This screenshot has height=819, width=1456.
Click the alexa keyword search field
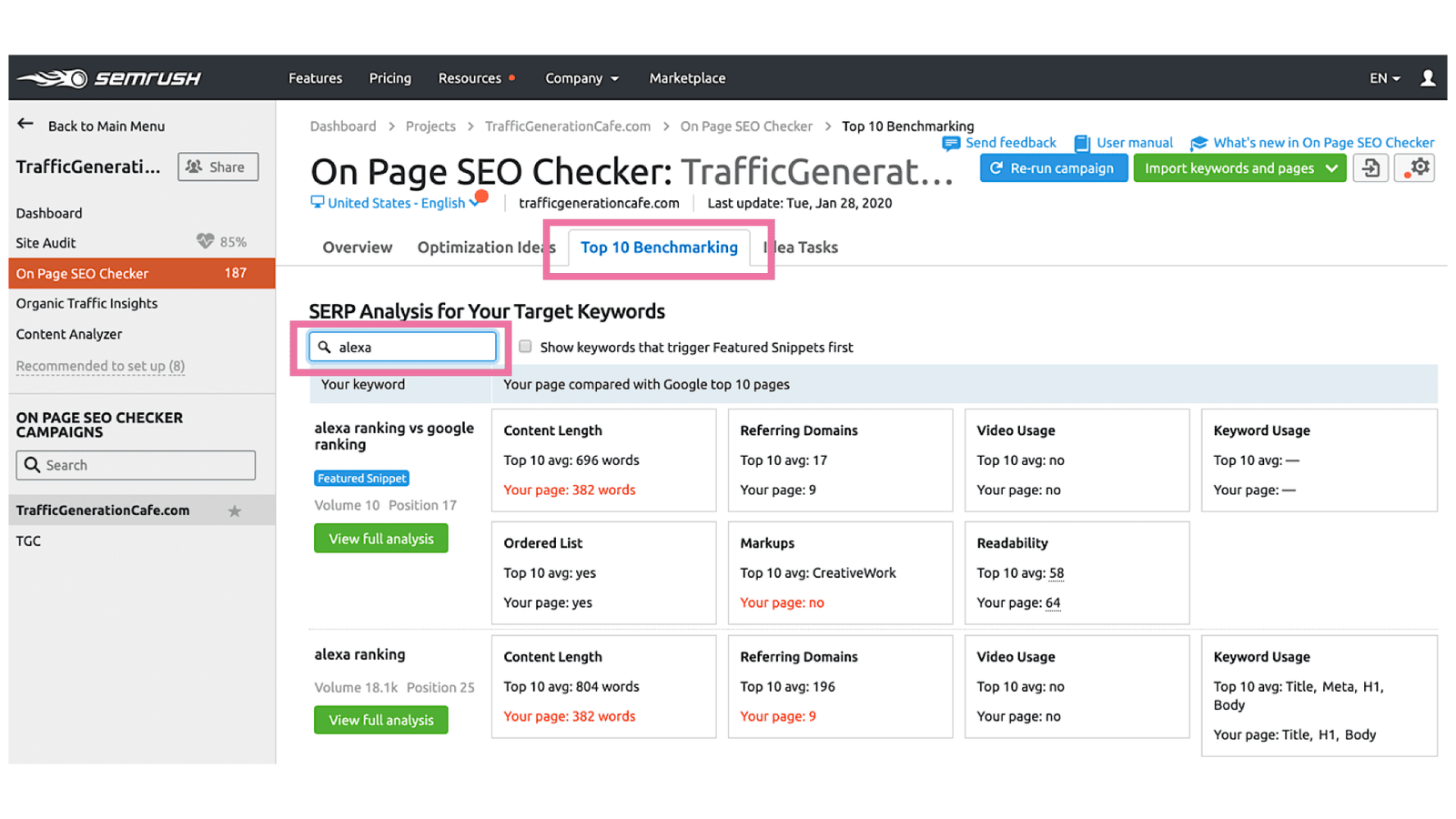click(x=403, y=347)
